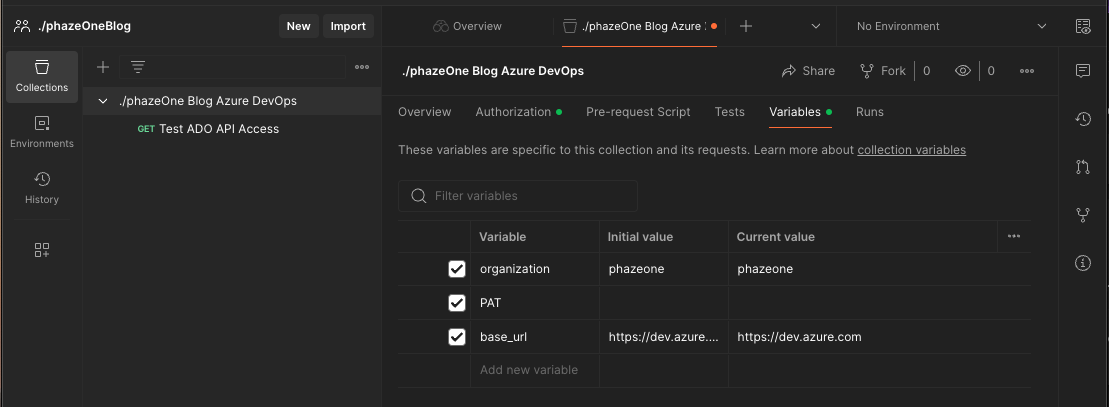Open the tab list dropdown chevron
This screenshot has width=1109, height=407.
pos(815,26)
